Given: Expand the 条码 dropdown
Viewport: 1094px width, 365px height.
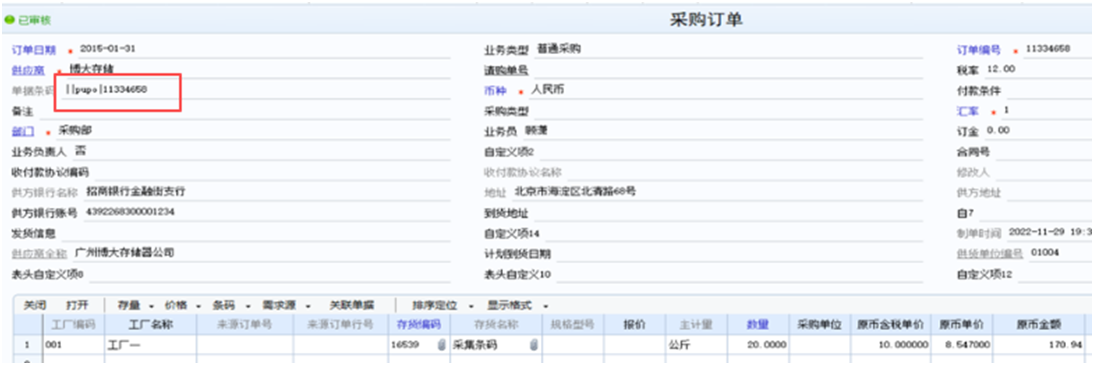Looking at the screenshot, I should click(231, 306).
